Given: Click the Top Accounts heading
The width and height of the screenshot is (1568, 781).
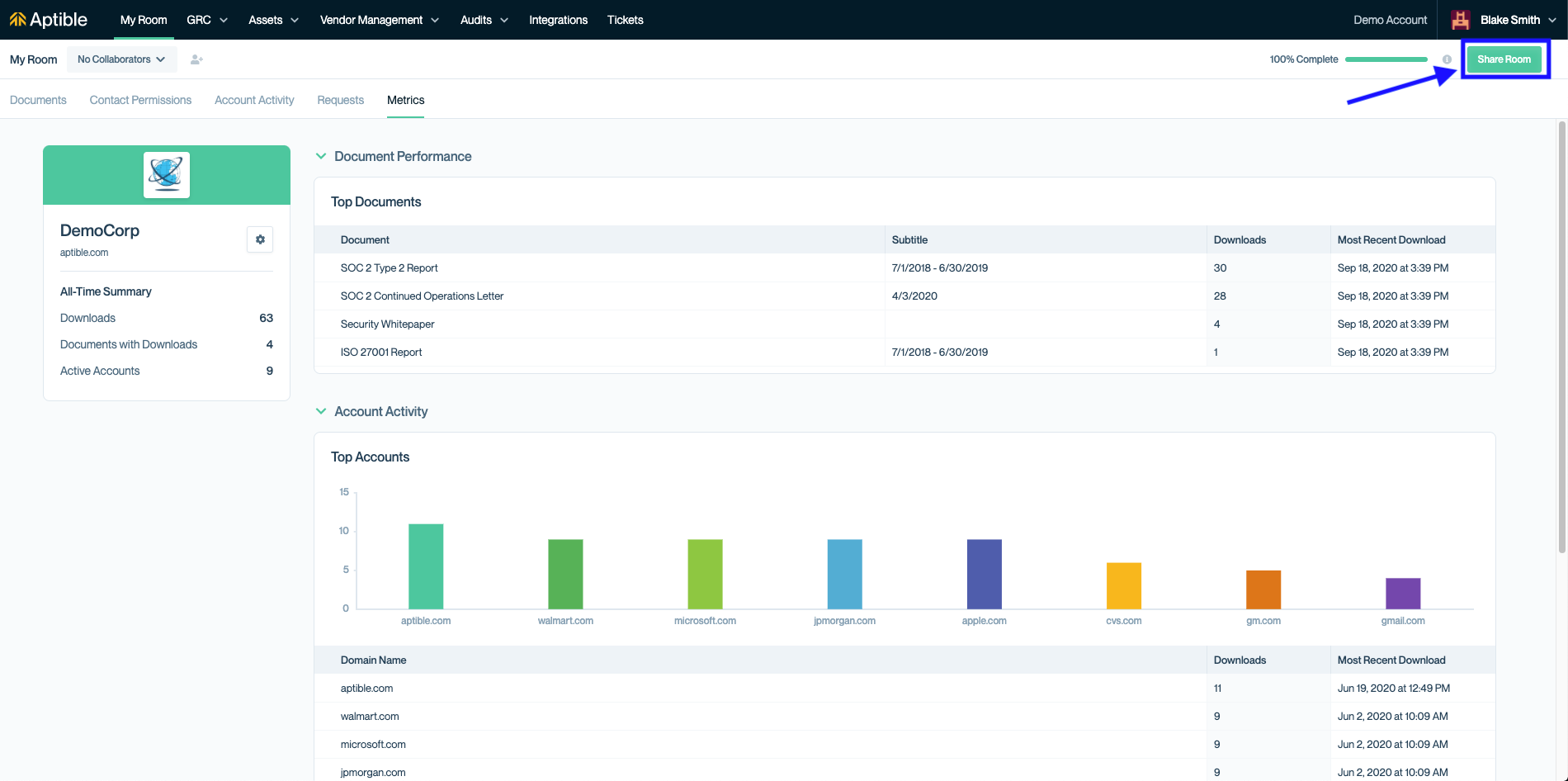Looking at the screenshot, I should coord(370,457).
